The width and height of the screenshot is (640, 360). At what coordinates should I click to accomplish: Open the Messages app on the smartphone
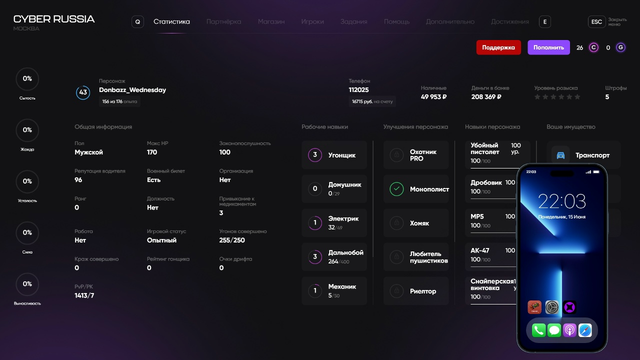554,330
